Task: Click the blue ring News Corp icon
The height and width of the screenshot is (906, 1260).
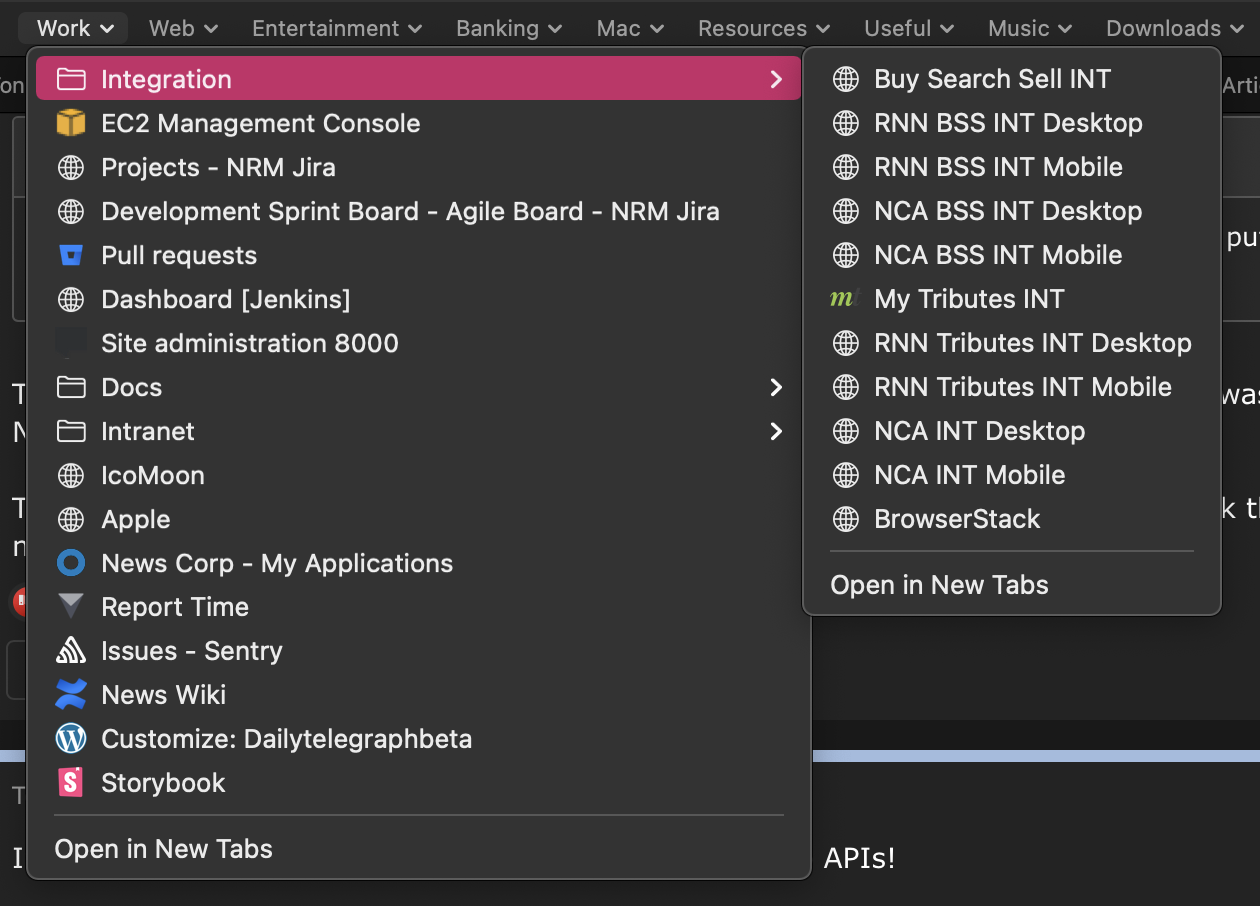Action: (71, 563)
